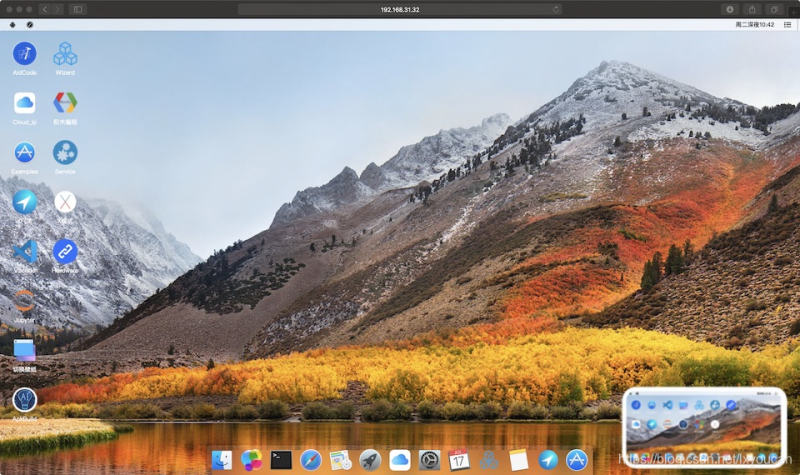Viewport: 800px width, 475px height.
Task: Open the ApkBuild desktop icon
Action: click(24, 399)
